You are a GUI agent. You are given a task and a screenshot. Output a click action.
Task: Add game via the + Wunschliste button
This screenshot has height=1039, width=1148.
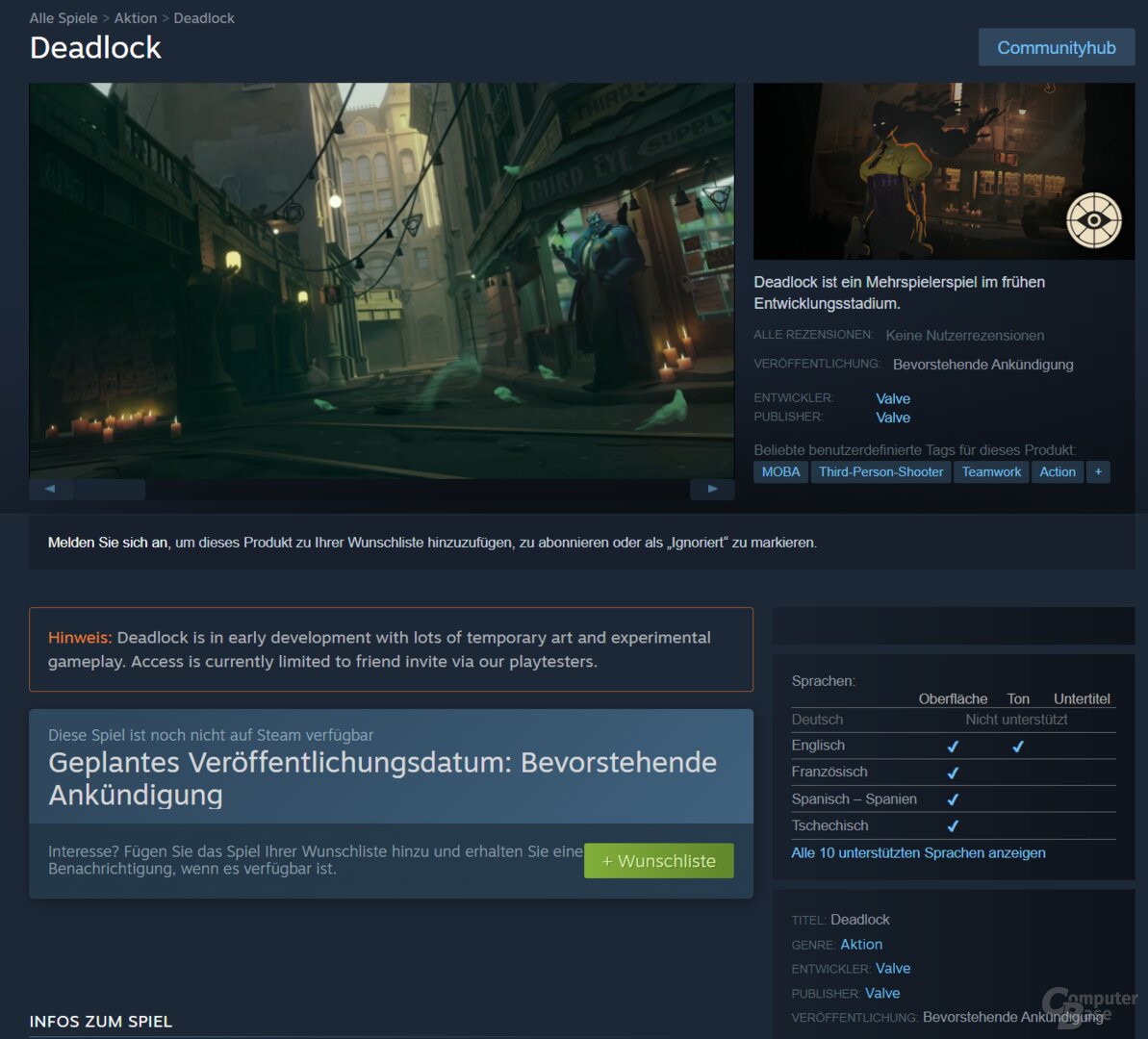click(x=659, y=861)
